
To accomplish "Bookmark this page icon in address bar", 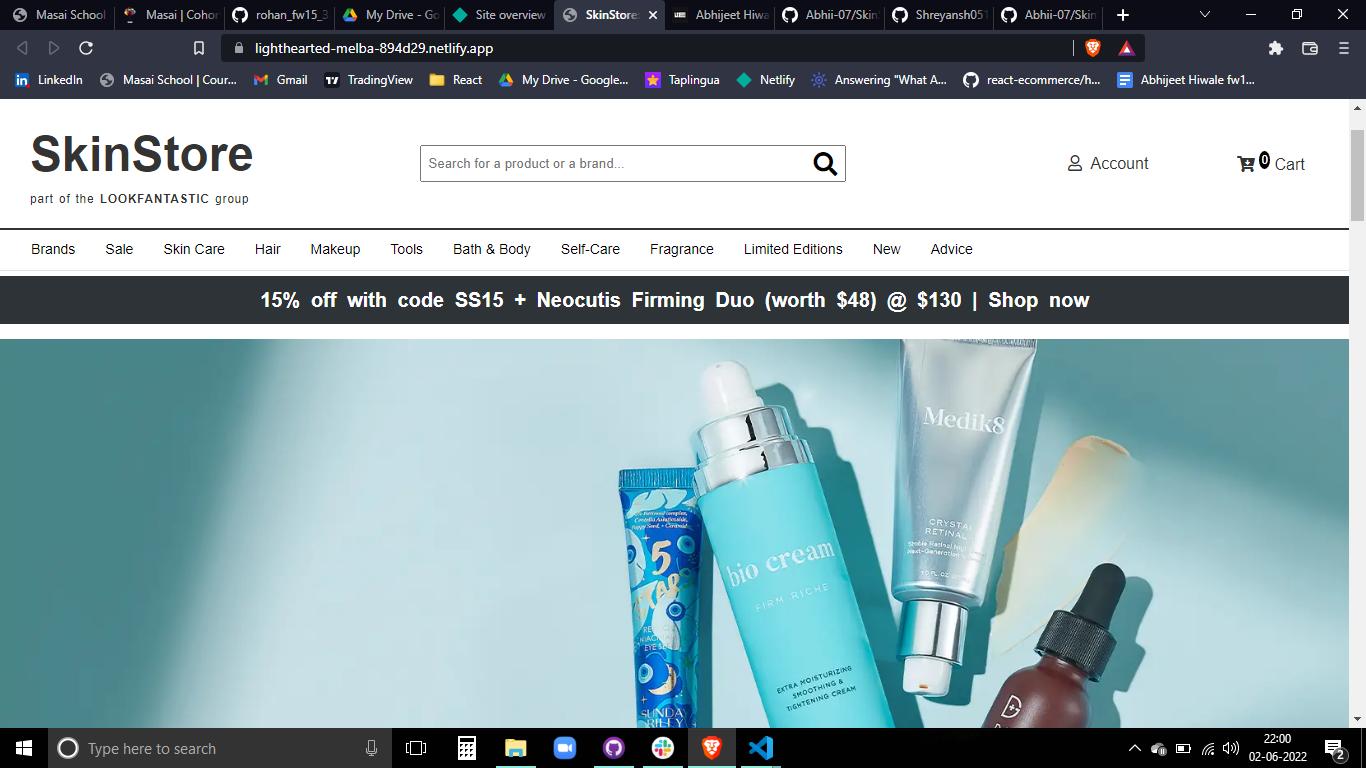I will pyautogui.click(x=199, y=48).
